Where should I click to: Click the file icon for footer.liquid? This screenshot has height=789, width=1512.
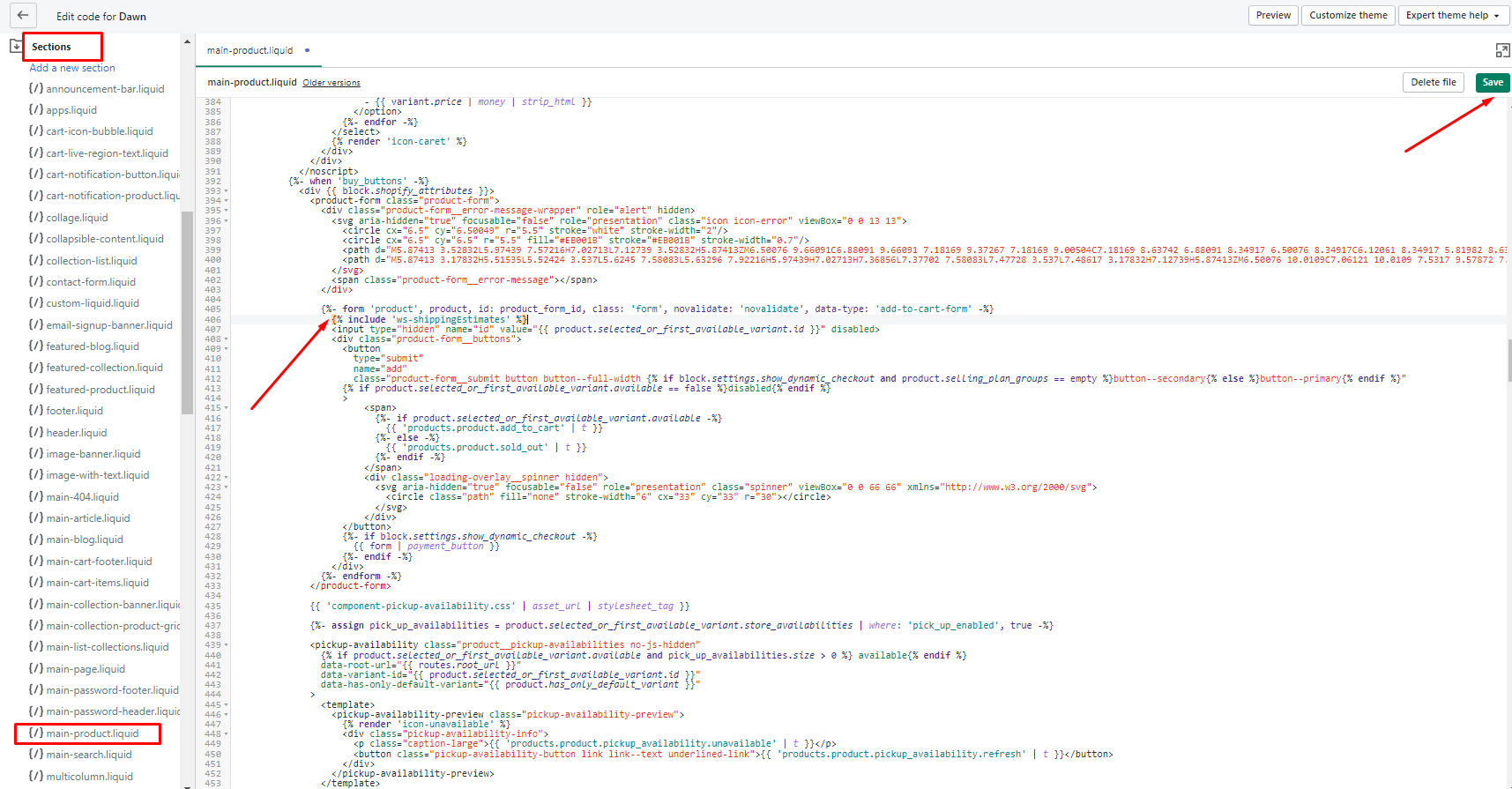click(36, 410)
